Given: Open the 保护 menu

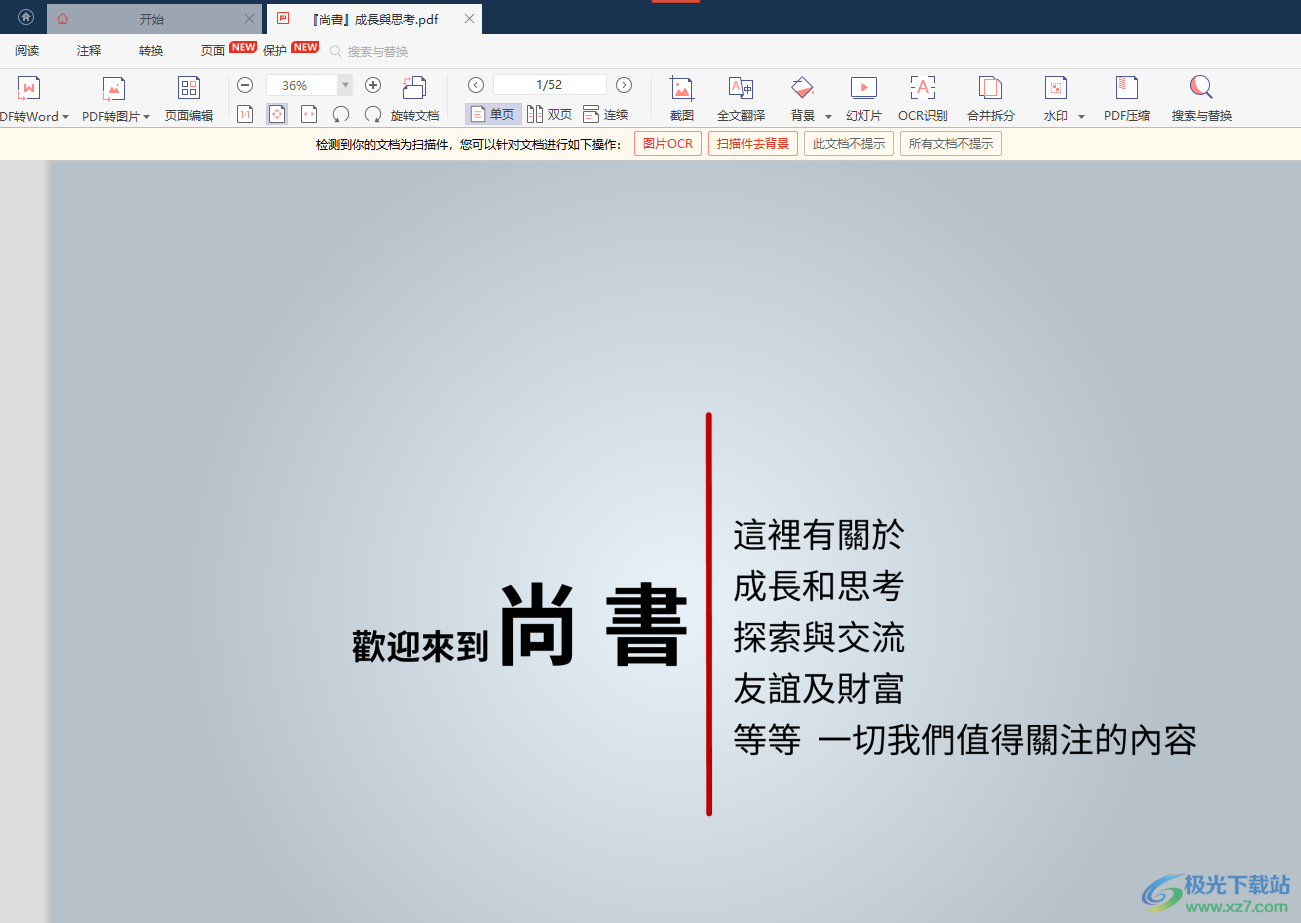Looking at the screenshot, I should 275,51.
